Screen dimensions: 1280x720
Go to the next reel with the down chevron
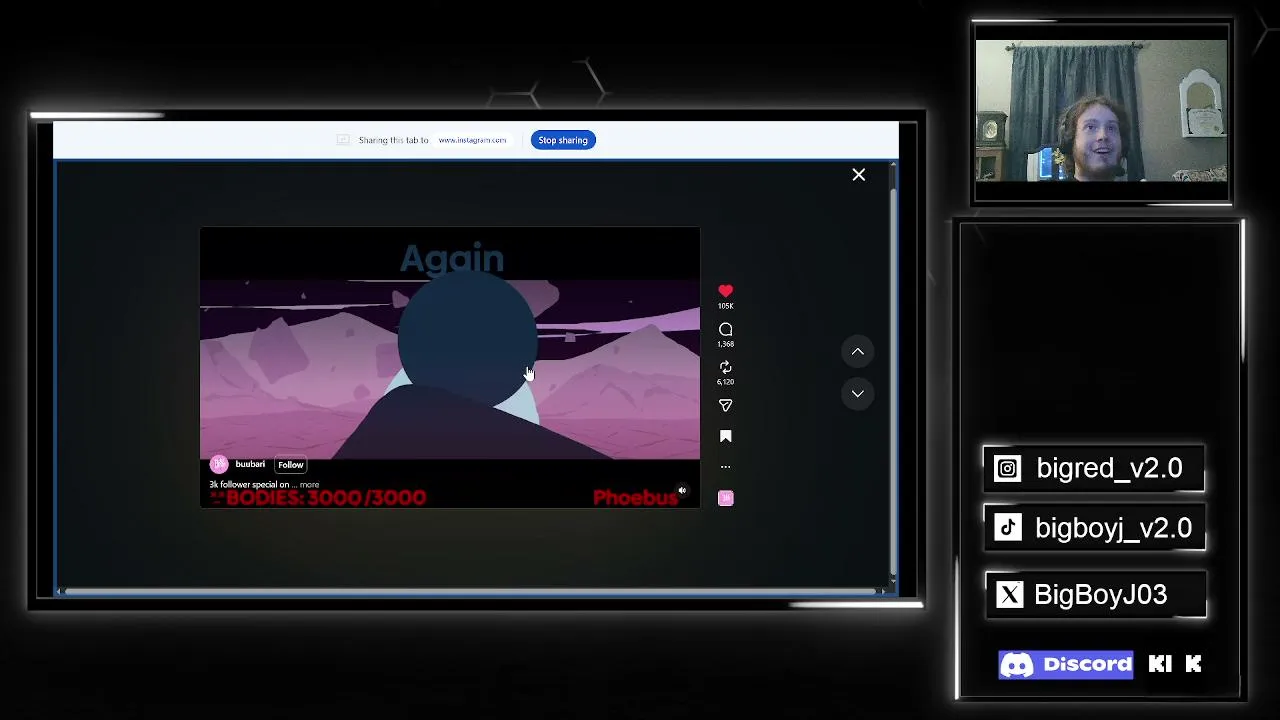857,394
